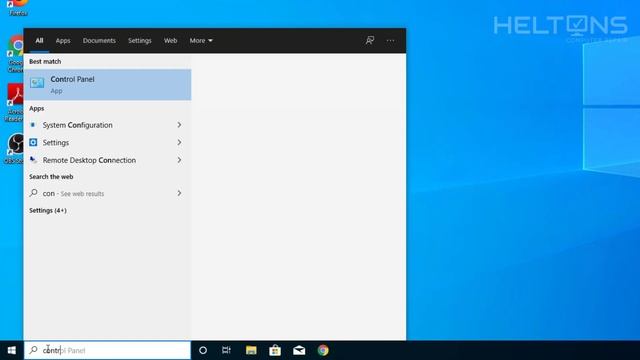Switch to the Documents search tab

point(99,40)
